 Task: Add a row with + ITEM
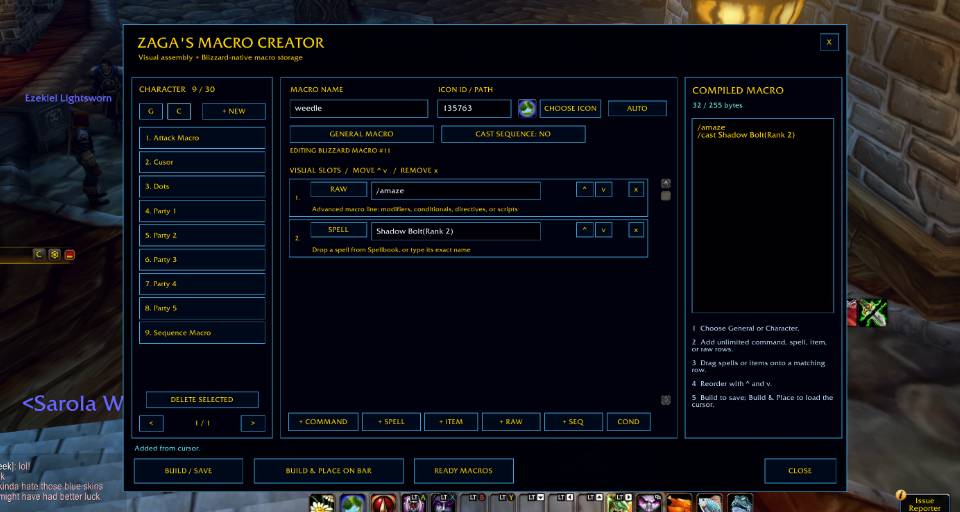(451, 422)
